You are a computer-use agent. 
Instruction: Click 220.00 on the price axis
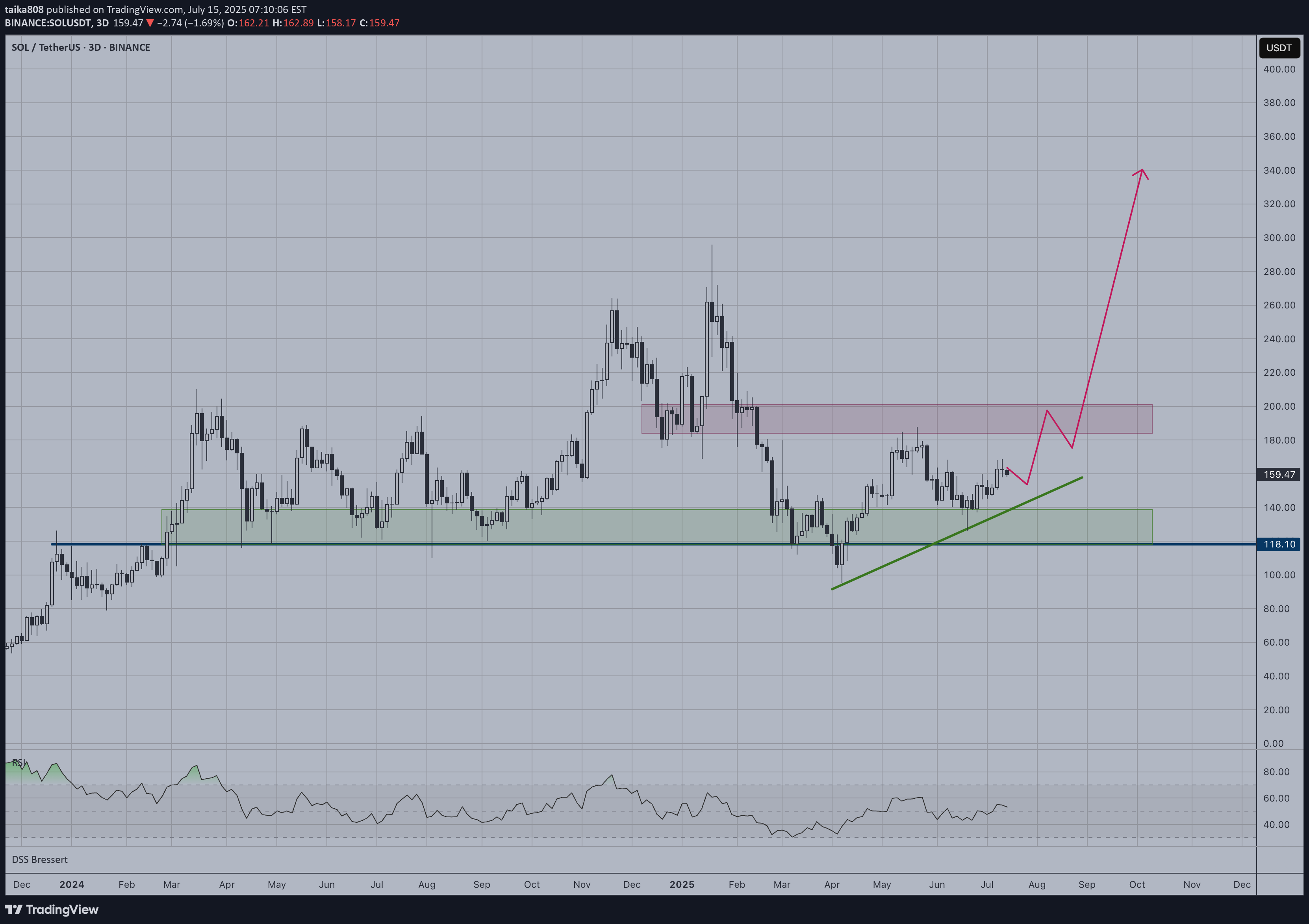(x=1279, y=373)
